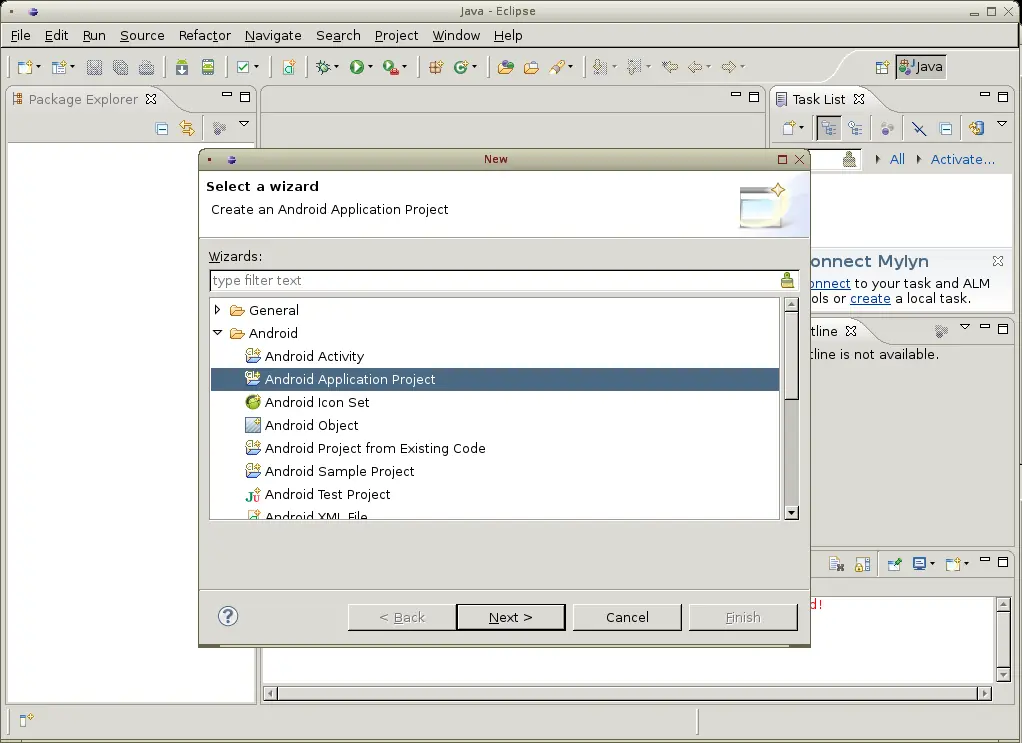Image resolution: width=1022 pixels, height=743 pixels.
Task: Select the Package Explorer tab
Action: 84,99
